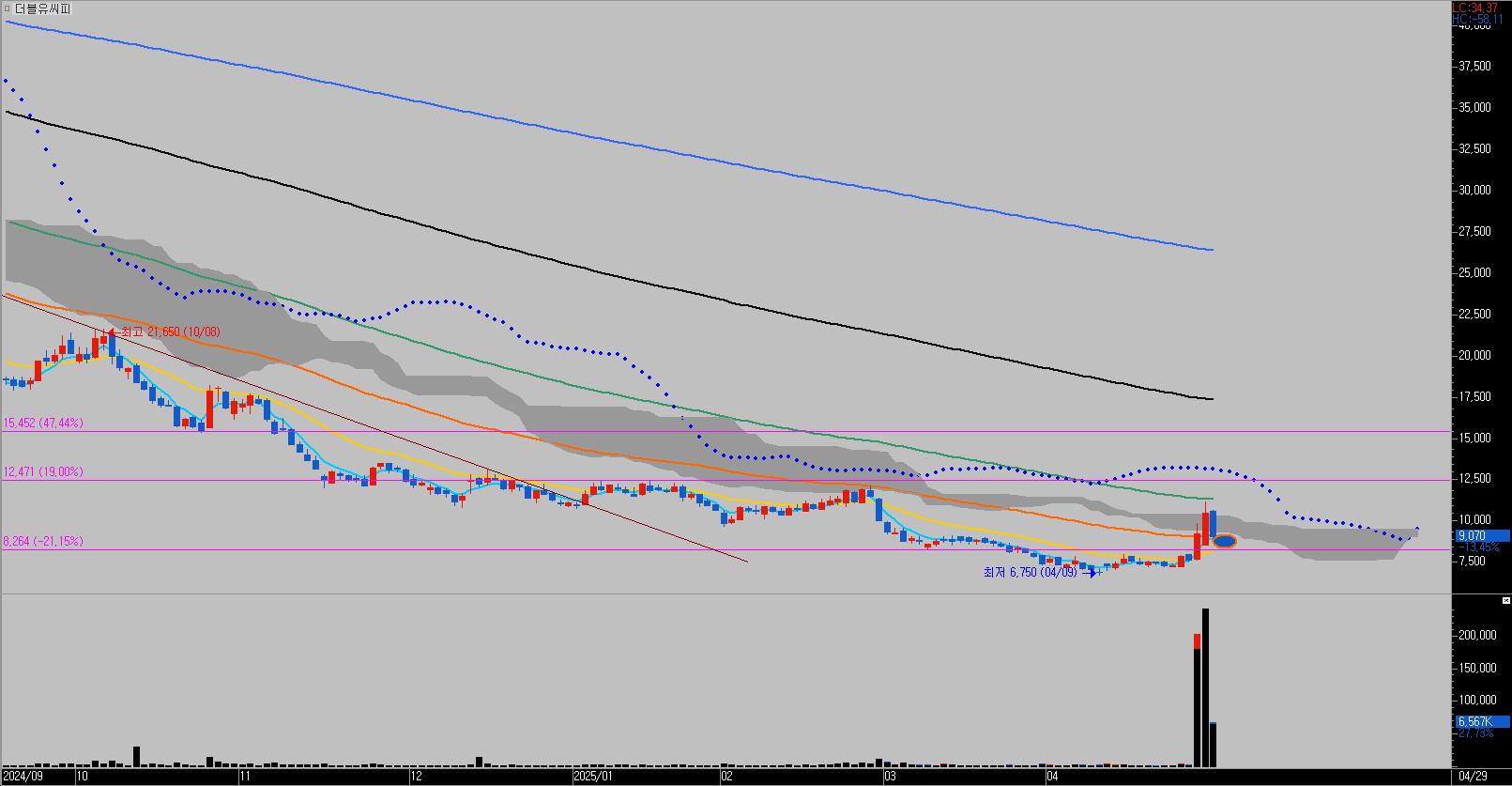Click the 12 month label on time axis
Screen dimensions: 1512x786
point(416,777)
